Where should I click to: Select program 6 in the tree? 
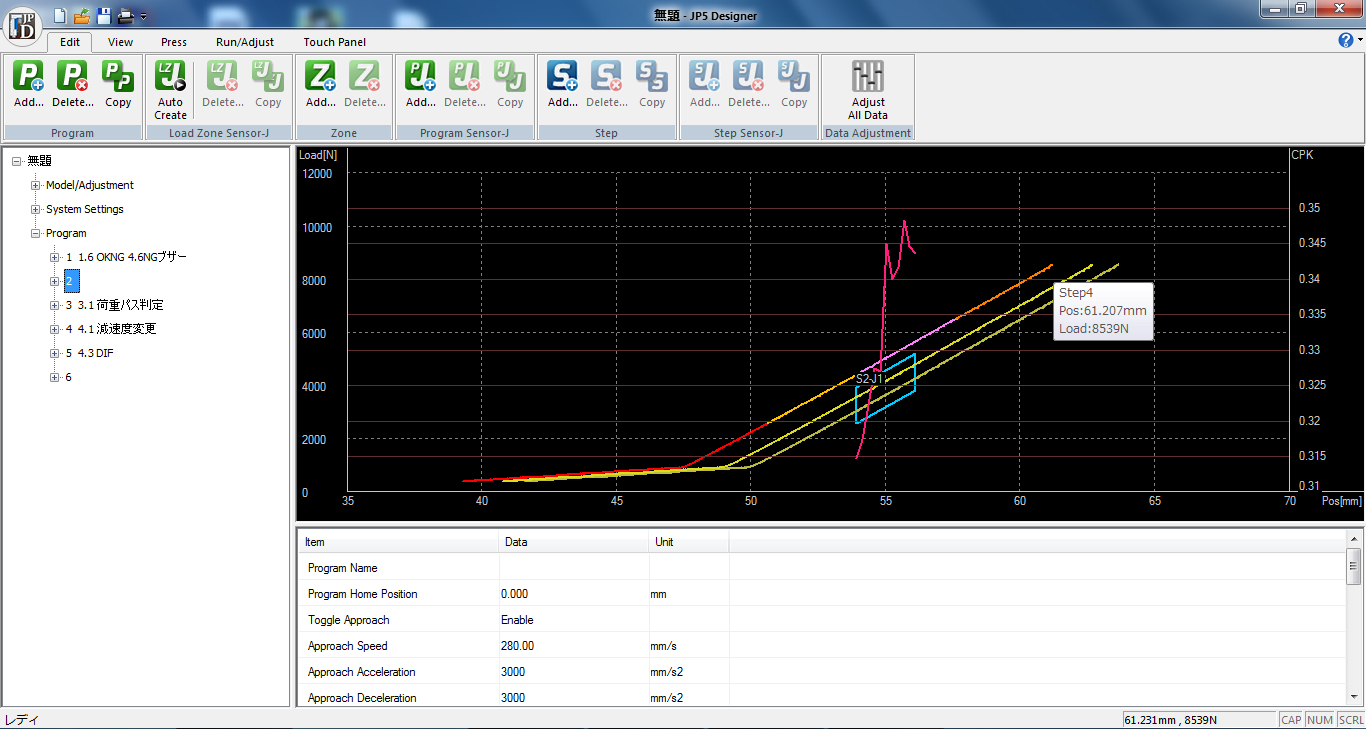coord(68,377)
